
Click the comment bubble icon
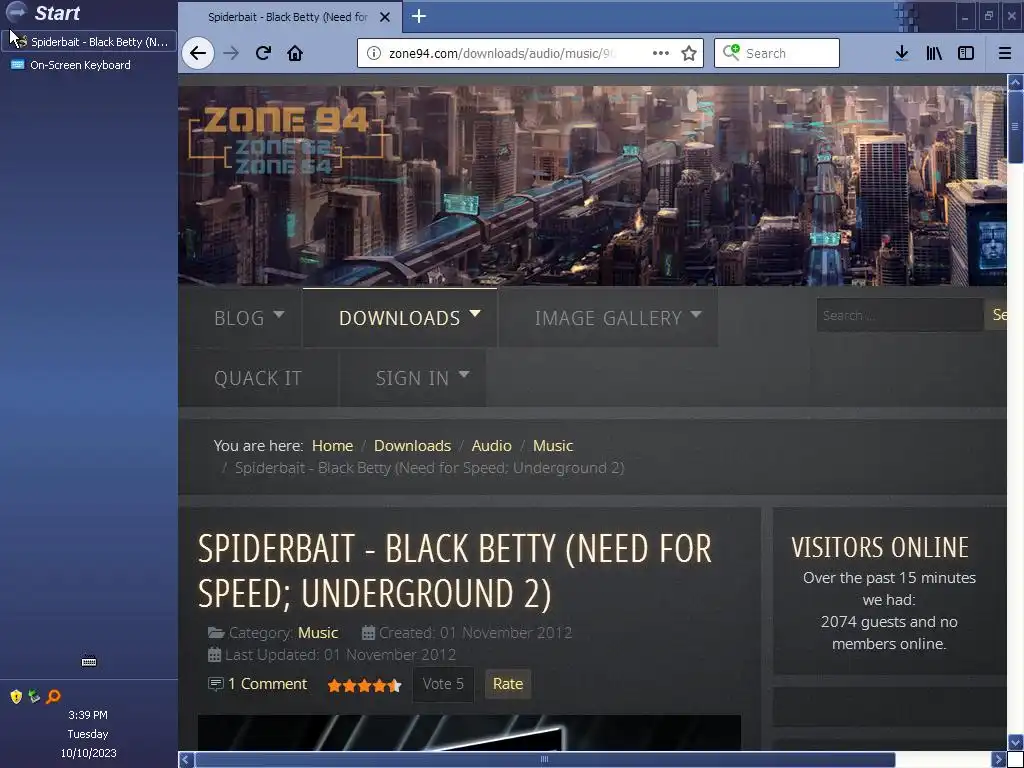tap(216, 684)
